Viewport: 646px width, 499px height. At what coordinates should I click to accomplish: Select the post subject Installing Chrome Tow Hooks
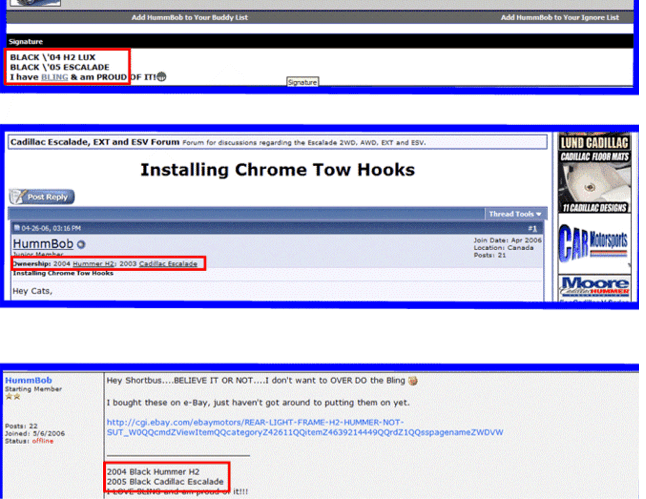(x=63, y=273)
